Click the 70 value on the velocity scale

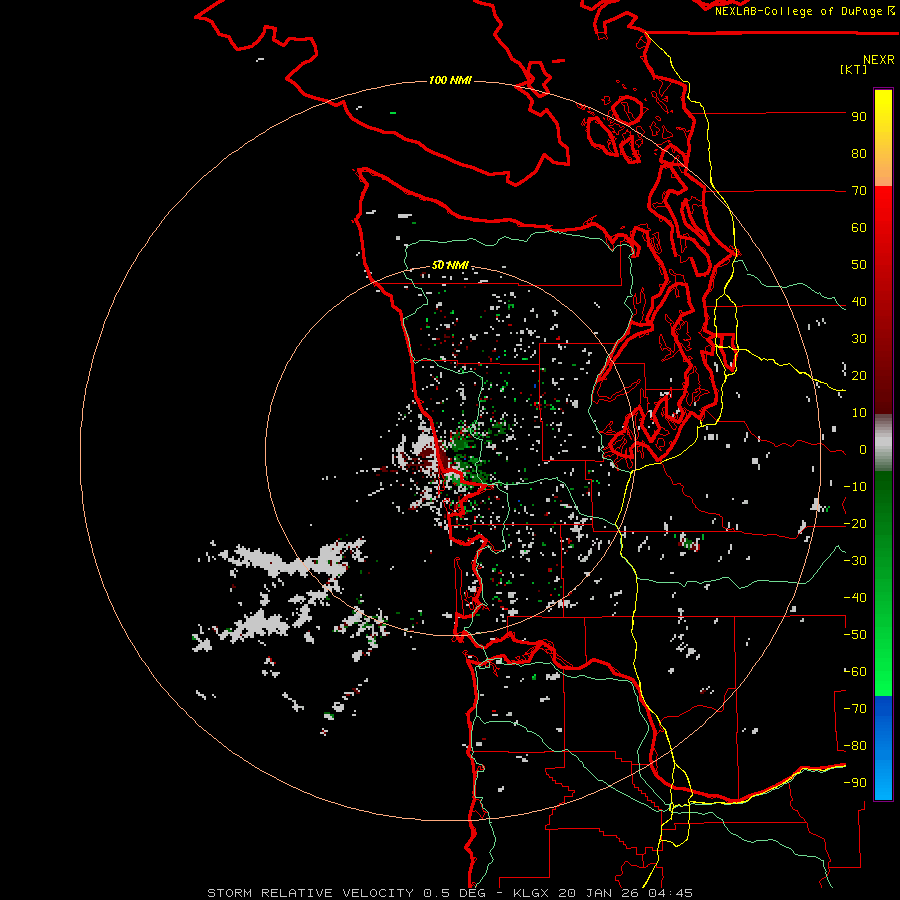coord(859,191)
